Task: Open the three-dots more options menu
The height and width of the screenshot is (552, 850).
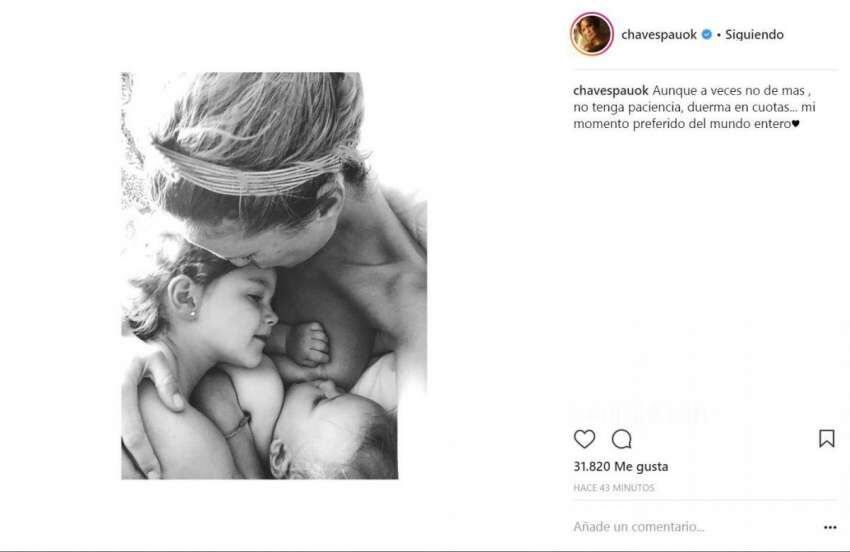Action: pos(830,527)
